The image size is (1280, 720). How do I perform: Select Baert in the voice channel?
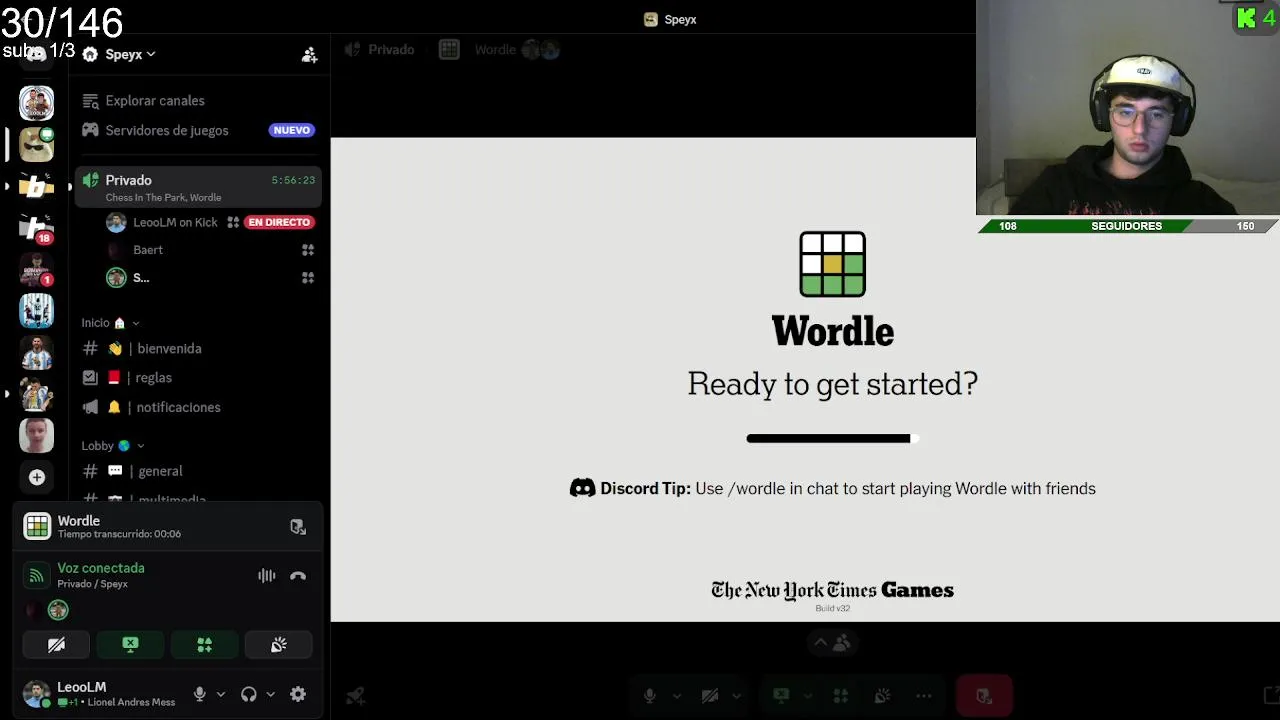[x=148, y=250]
